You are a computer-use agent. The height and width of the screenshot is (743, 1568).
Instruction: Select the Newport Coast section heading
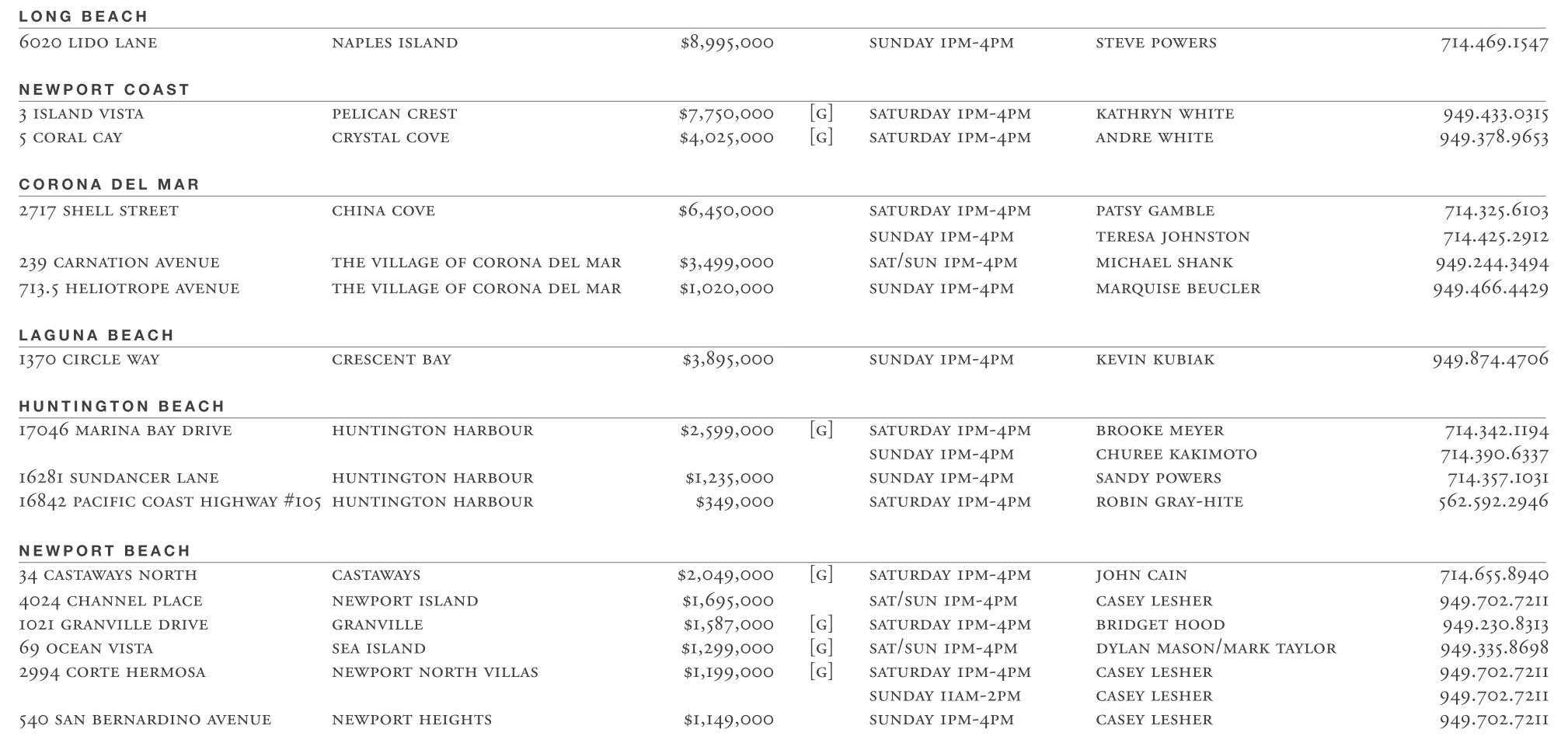point(104,89)
